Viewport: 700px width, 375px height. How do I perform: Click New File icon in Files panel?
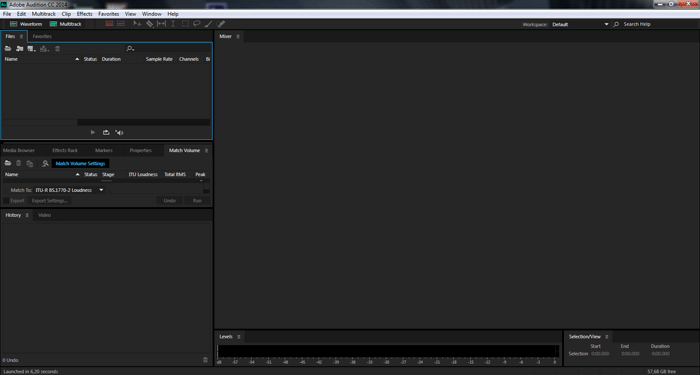(x=31, y=49)
